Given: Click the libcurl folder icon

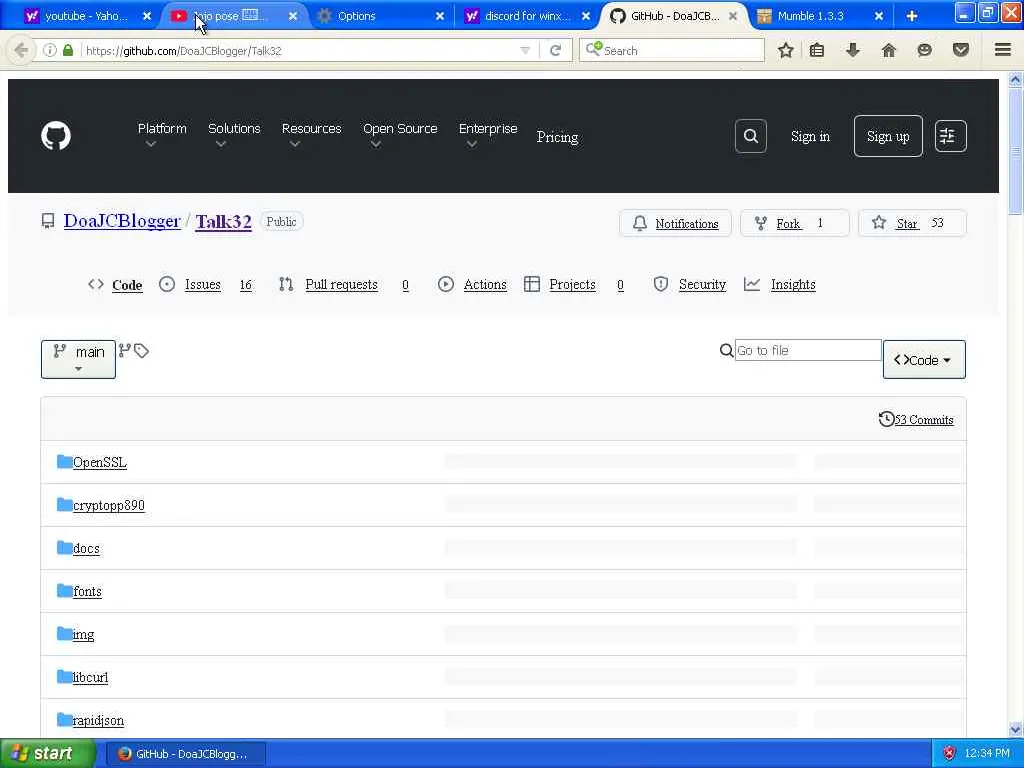Looking at the screenshot, I should coord(64,677).
